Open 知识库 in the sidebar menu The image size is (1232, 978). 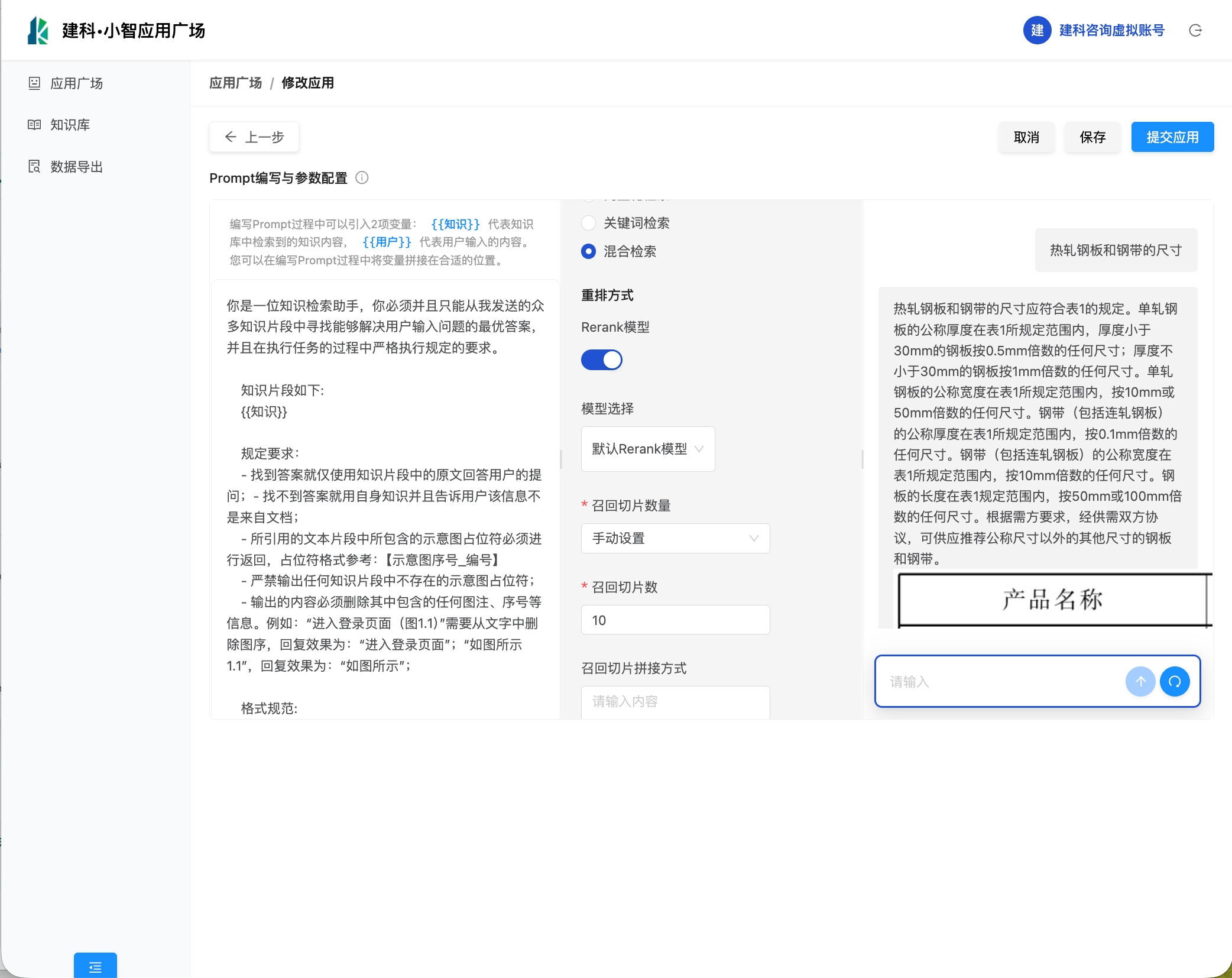pos(70,125)
